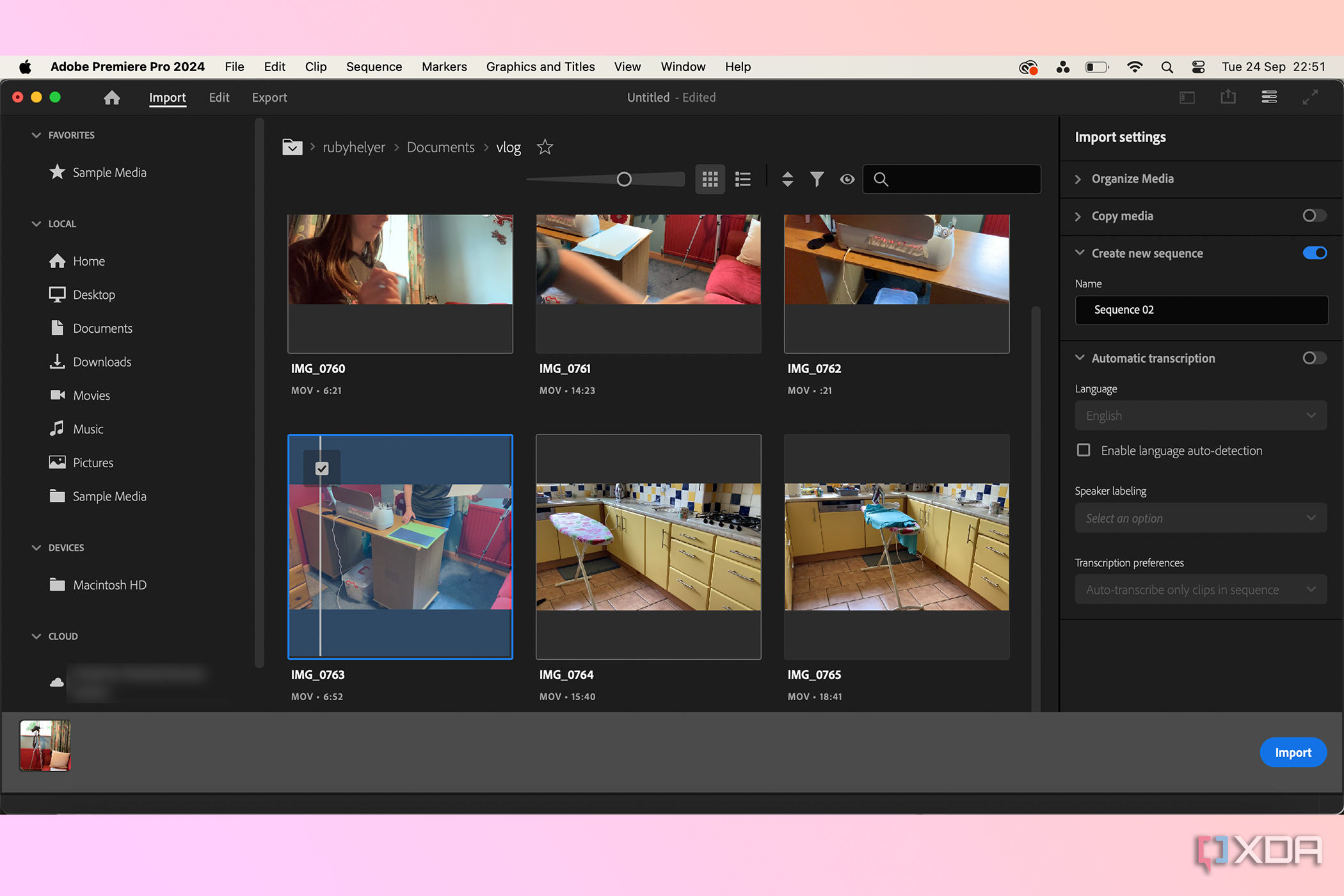Adjust the thumbnail size slider
Image resolution: width=1344 pixels, height=896 pixels.
pos(624,179)
